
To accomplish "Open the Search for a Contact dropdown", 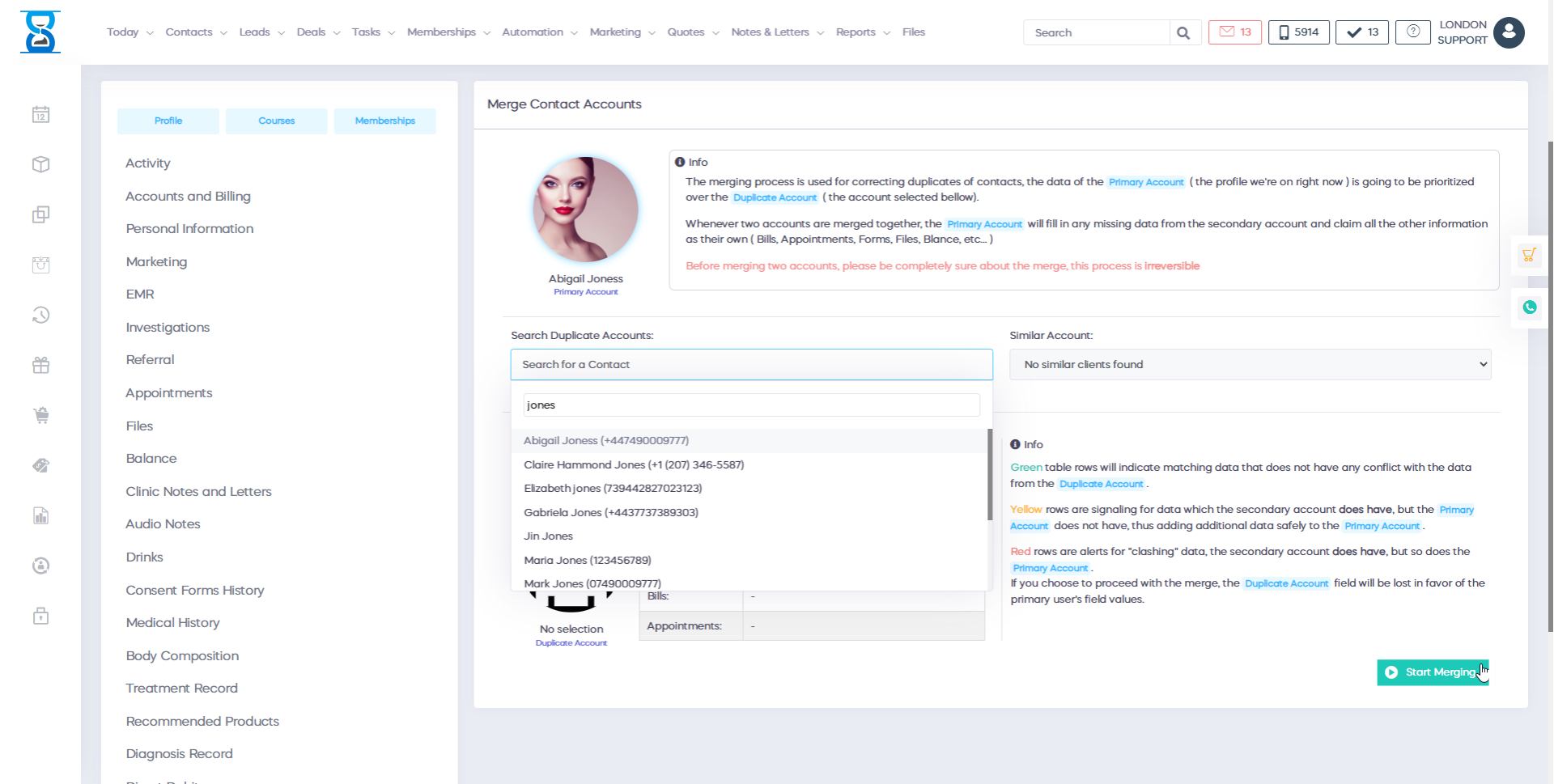I will (x=751, y=365).
